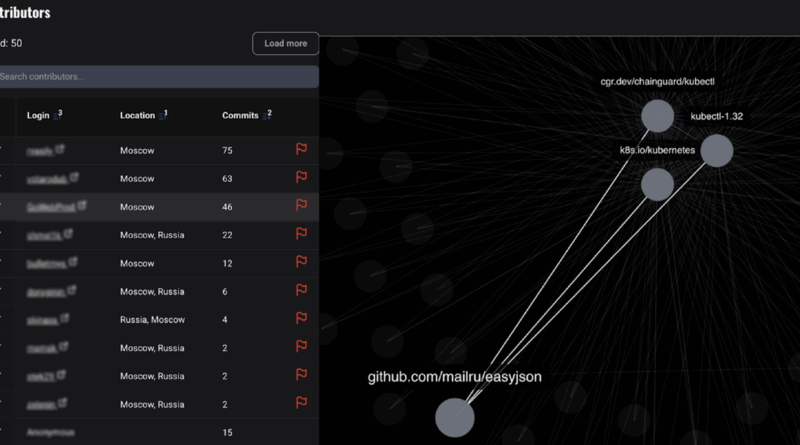Viewport: 800px width, 445px height.
Task: Select the cgr.dev/chainguard/kubectl graph node circle
Action: click(x=658, y=116)
